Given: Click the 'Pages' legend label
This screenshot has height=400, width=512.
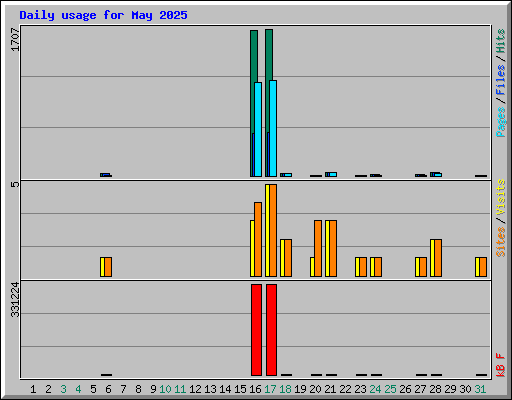Looking at the screenshot, I should coord(500,122).
